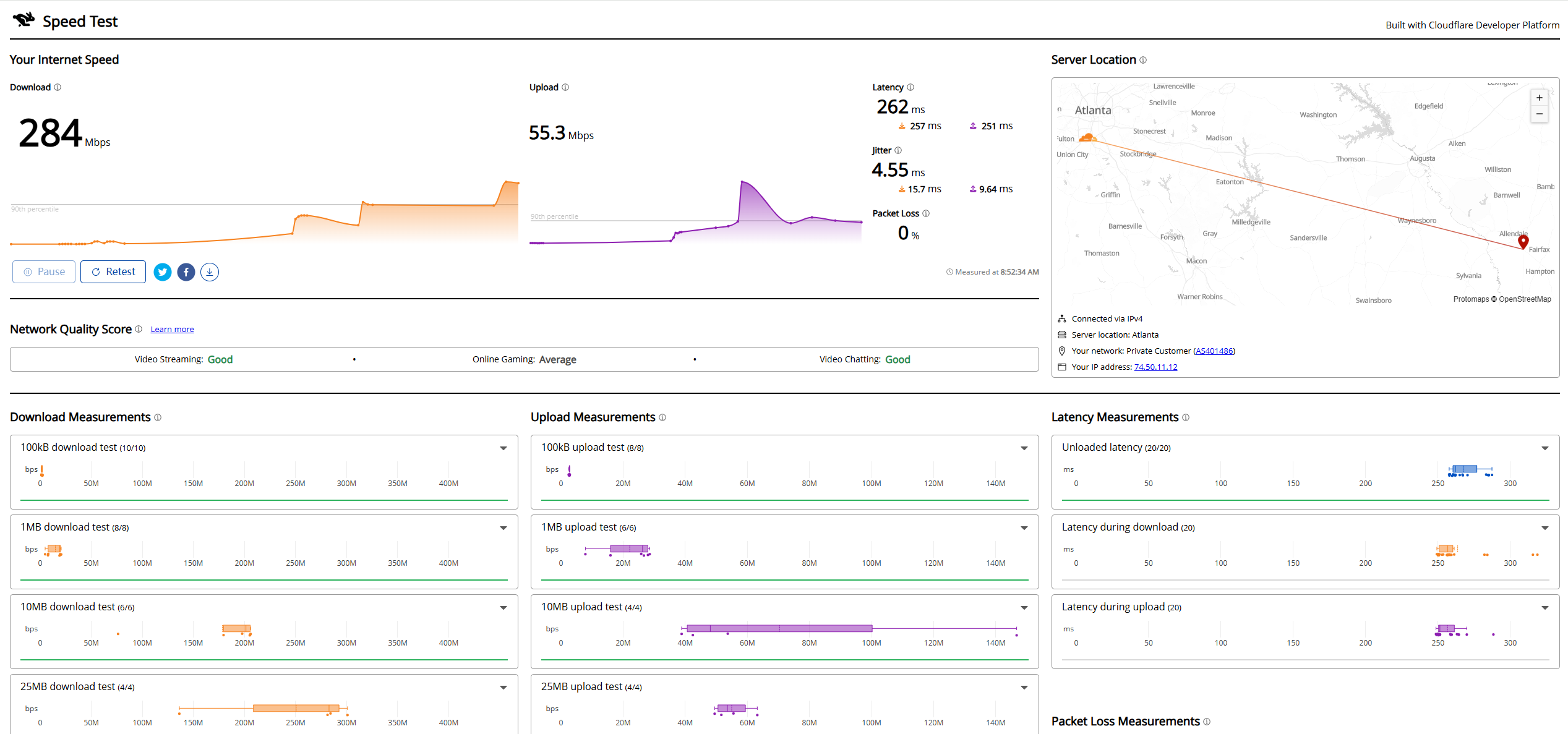Open the Jitter info icon
Viewport: 1568px width, 734px height.
tap(898, 150)
